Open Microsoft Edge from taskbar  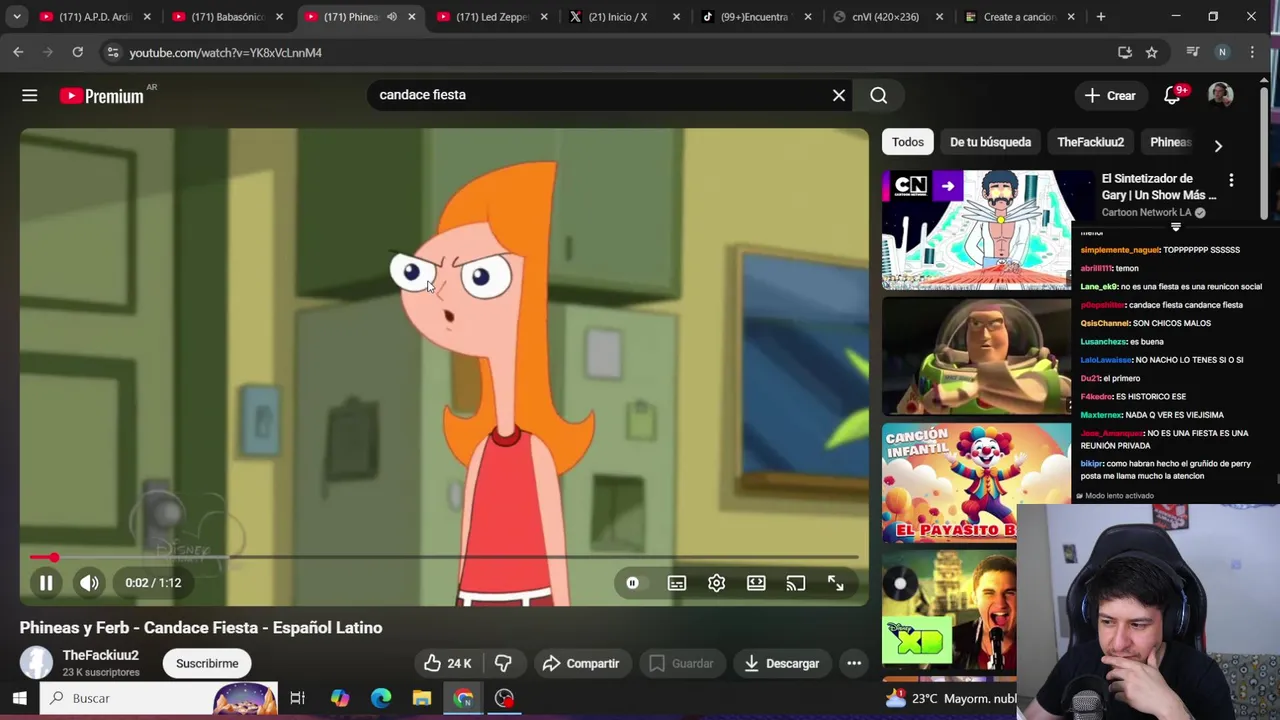pos(381,698)
